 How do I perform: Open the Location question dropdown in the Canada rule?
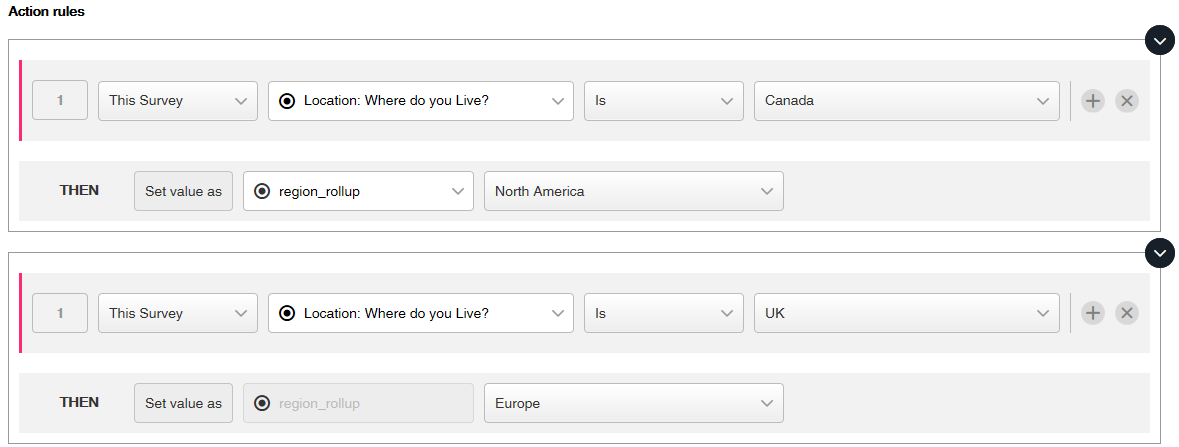click(x=421, y=101)
